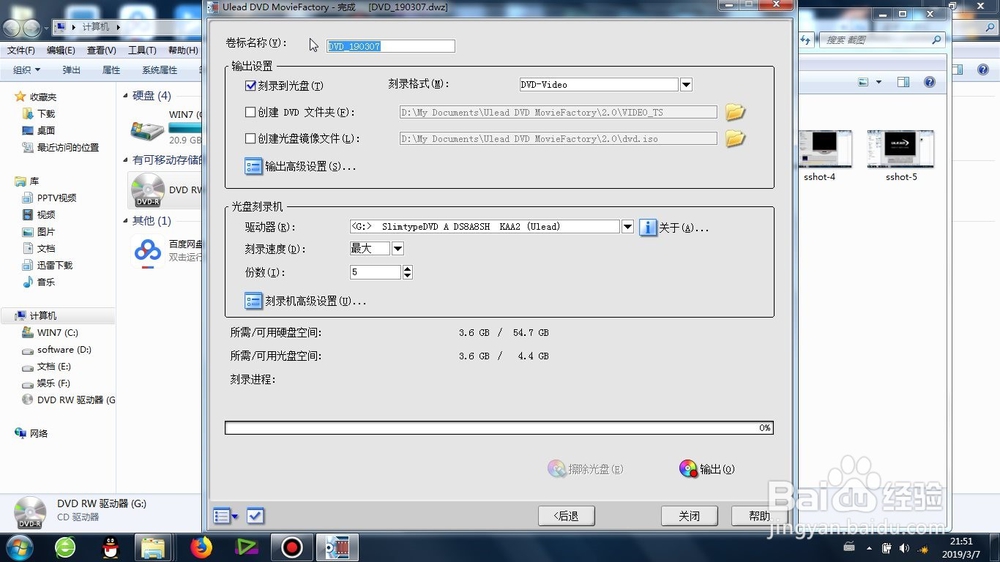Adjust the copies count stepper
The width and height of the screenshot is (1000, 562).
tap(408, 272)
